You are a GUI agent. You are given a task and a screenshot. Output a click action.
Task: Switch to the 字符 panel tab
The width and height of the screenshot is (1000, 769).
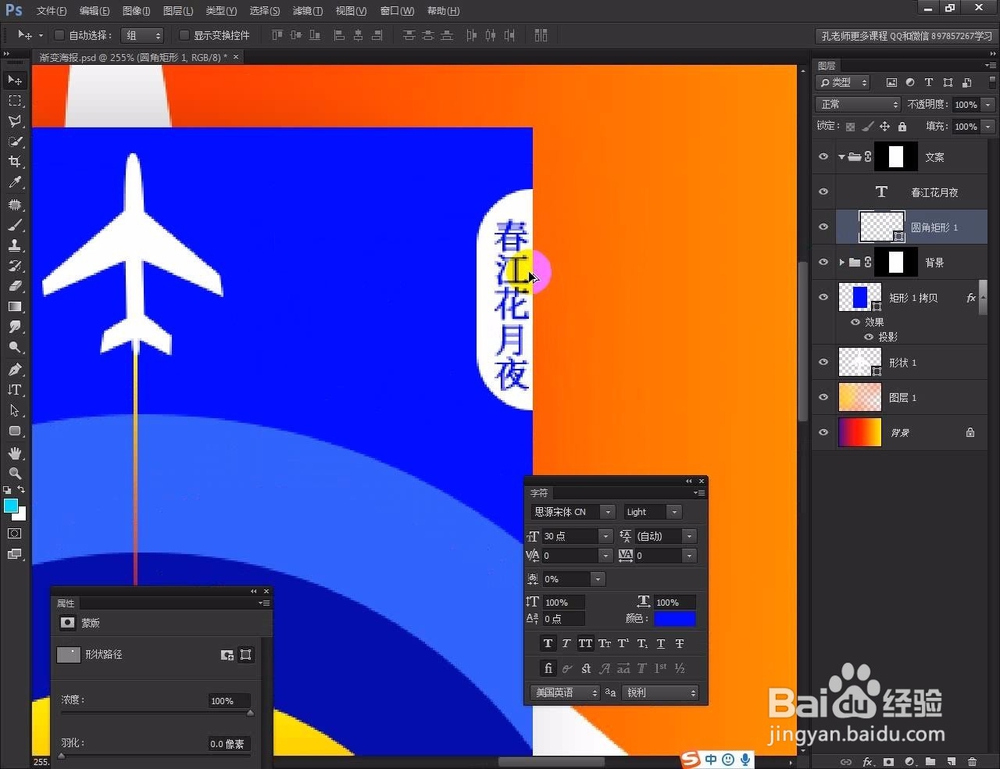539,492
